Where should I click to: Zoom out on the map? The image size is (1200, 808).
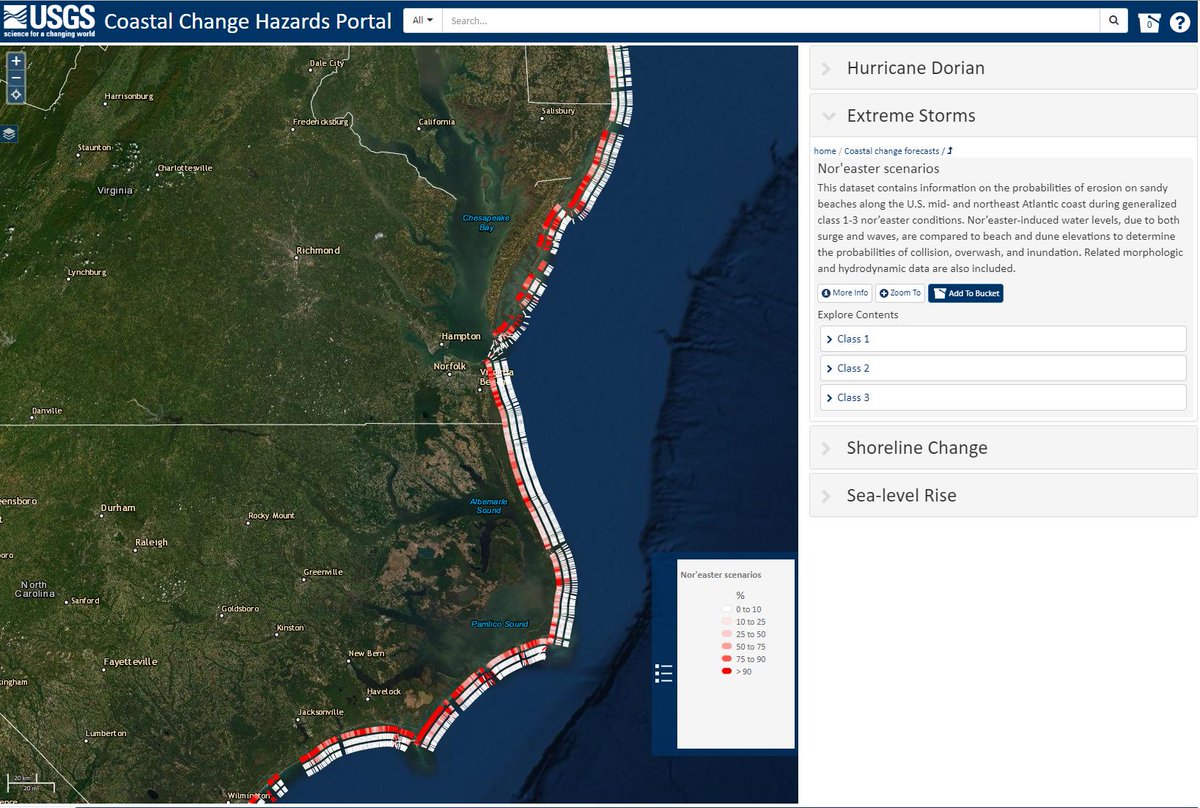[x=16, y=77]
